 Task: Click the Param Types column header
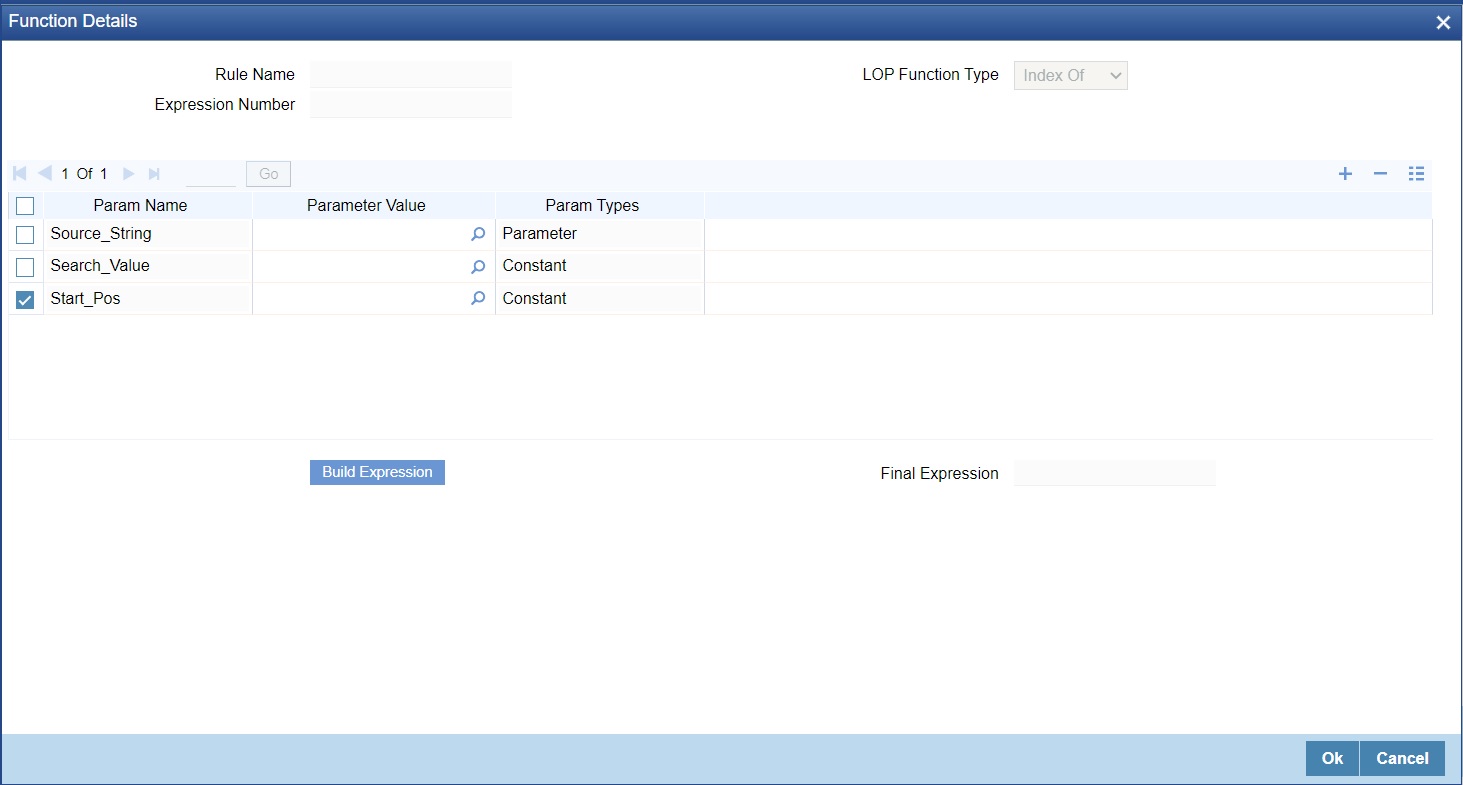click(x=592, y=205)
